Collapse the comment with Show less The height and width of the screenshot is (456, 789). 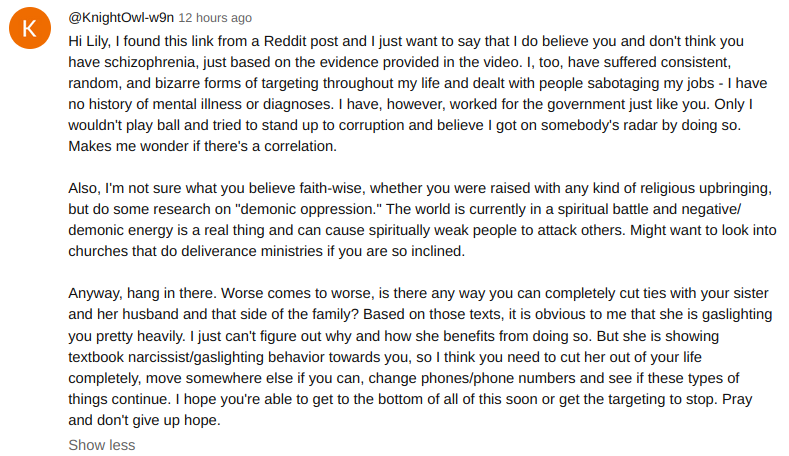101,445
